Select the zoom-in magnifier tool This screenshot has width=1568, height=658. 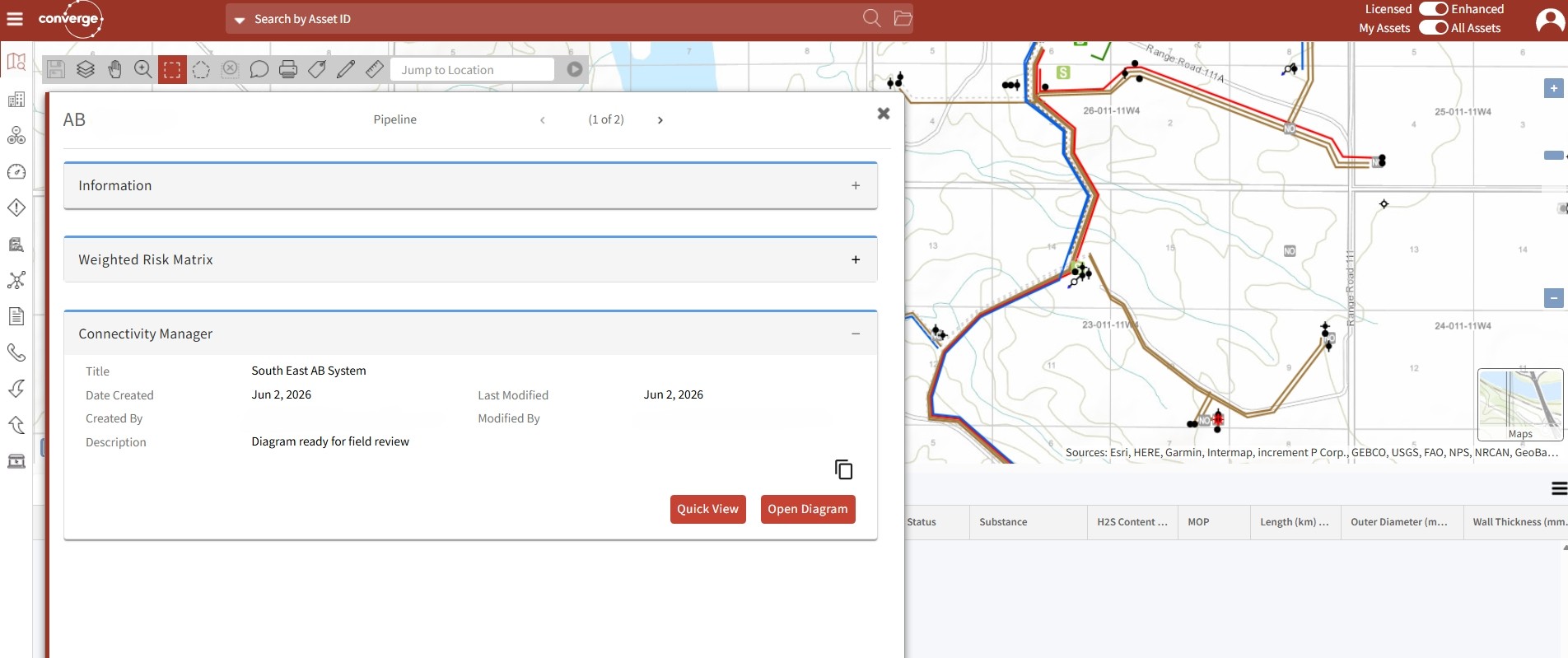[x=143, y=69]
